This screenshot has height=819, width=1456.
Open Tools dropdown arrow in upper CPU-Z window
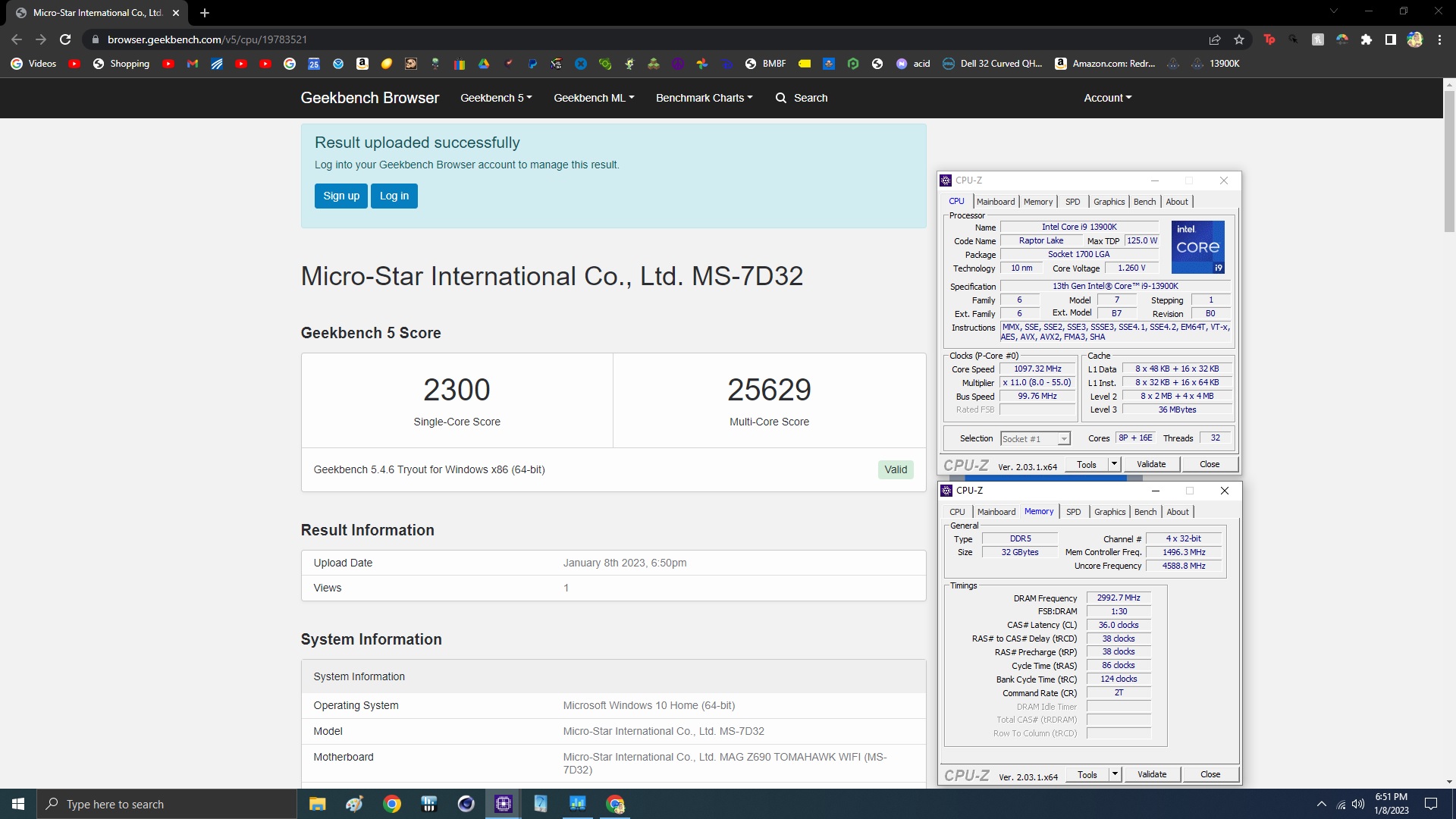coord(1114,464)
